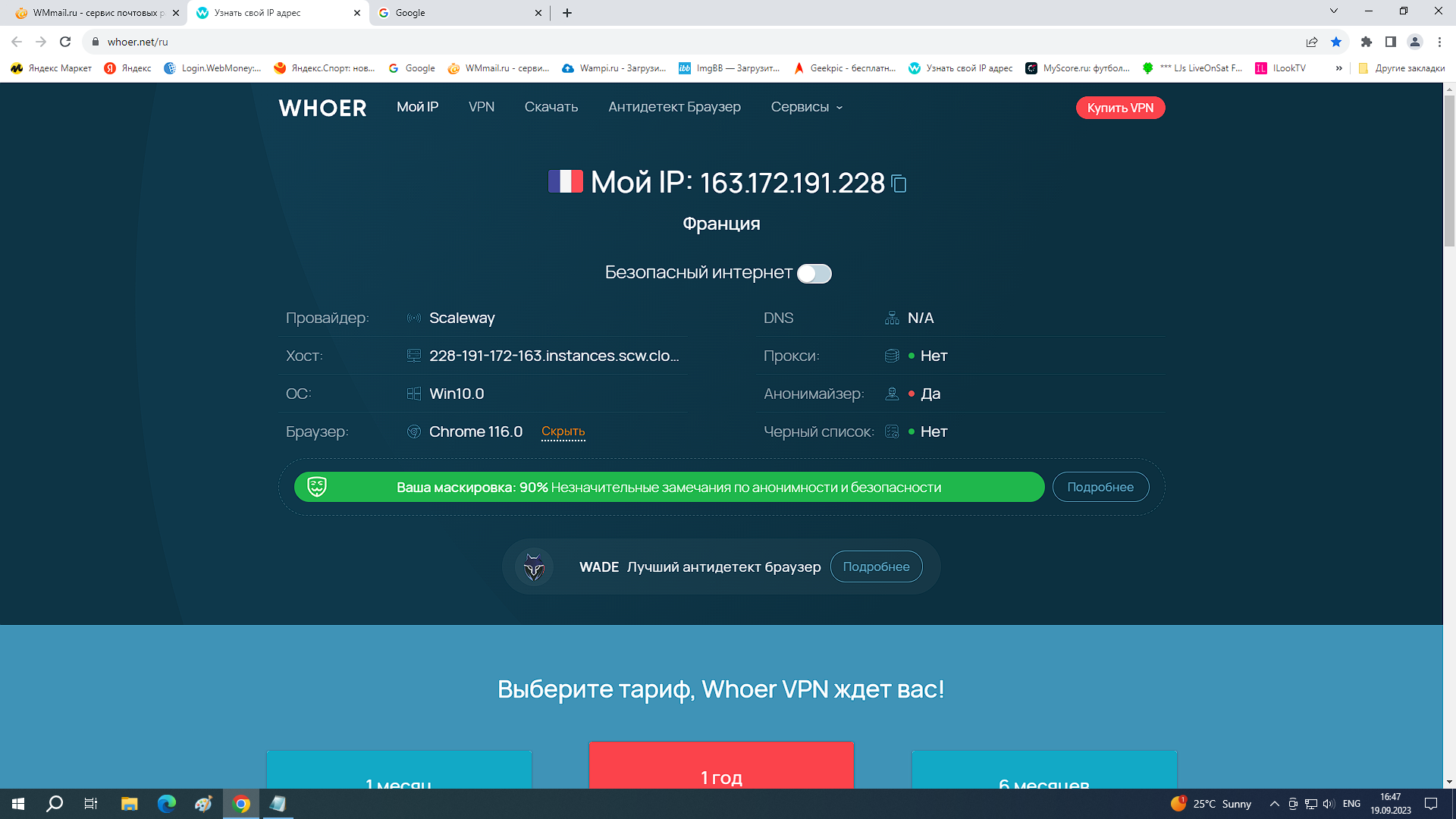Share this page icon in address bar

pos(1312,42)
